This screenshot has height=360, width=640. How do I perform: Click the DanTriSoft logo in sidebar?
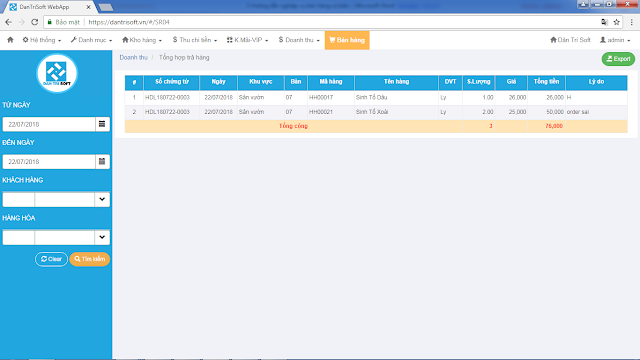click(x=57, y=73)
